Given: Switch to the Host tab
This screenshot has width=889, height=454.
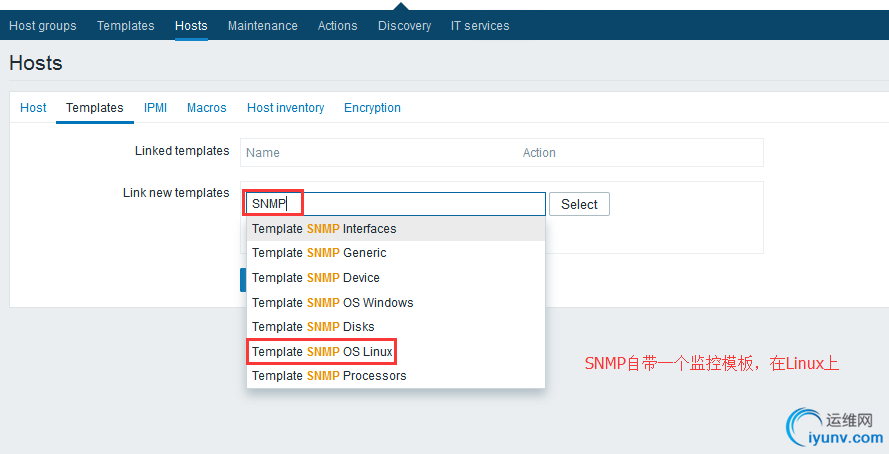Looking at the screenshot, I should (x=33, y=108).
